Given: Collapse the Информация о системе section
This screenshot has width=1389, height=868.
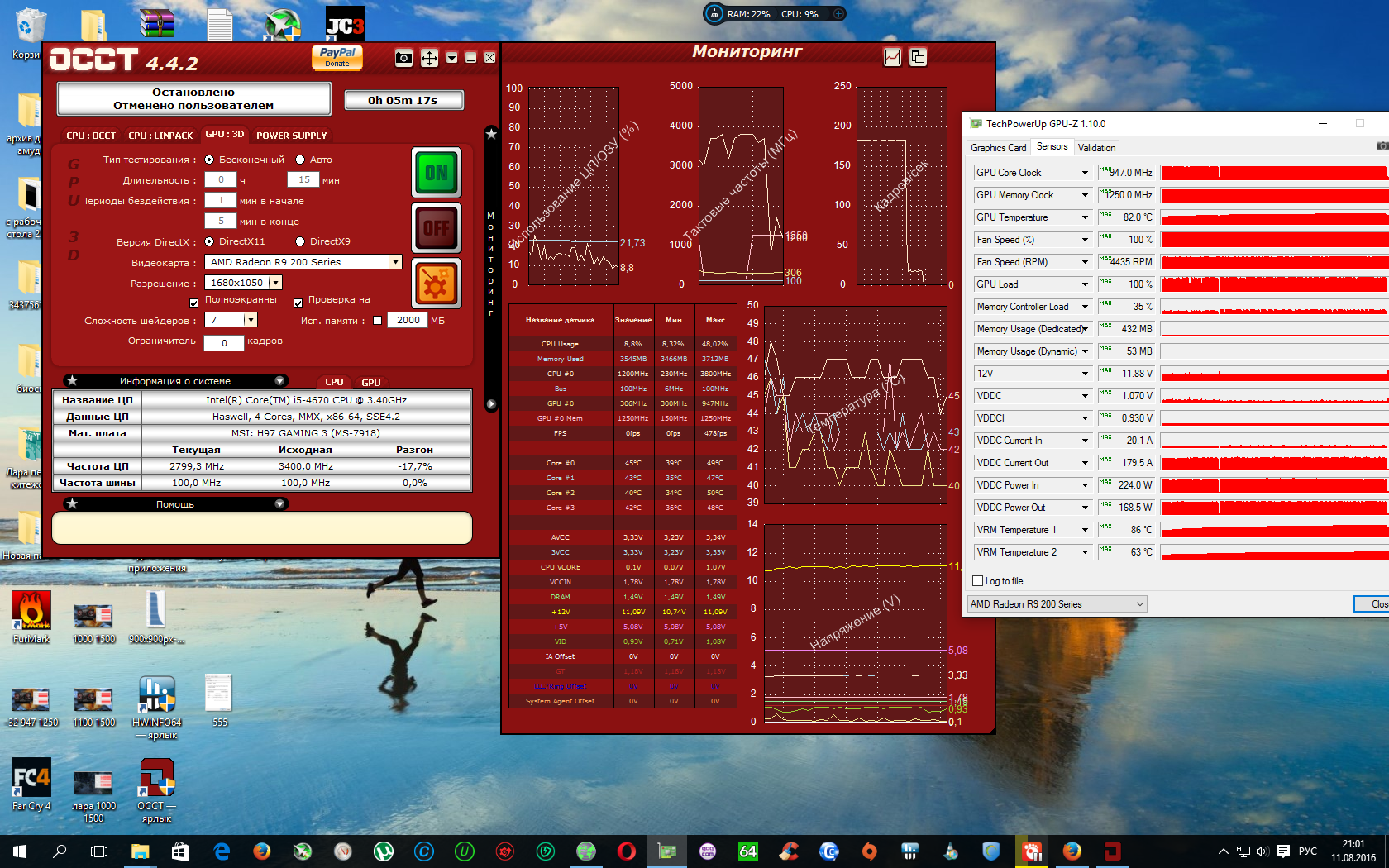Looking at the screenshot, I should (x=279, y=381).
